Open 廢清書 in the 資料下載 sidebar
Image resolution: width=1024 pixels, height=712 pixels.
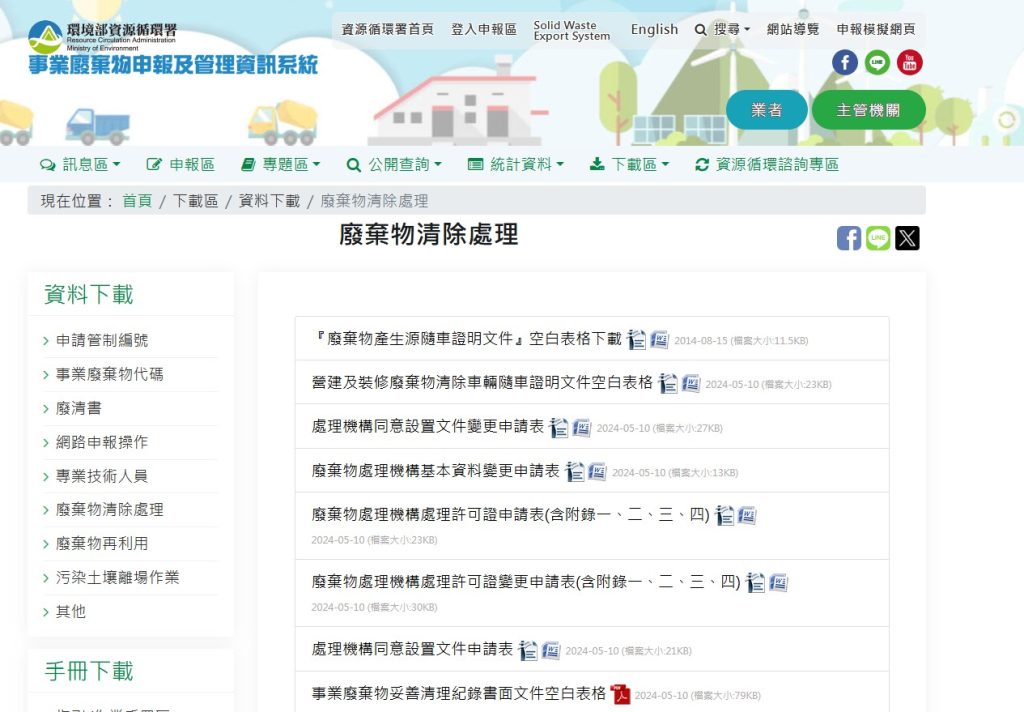point(77,408)
